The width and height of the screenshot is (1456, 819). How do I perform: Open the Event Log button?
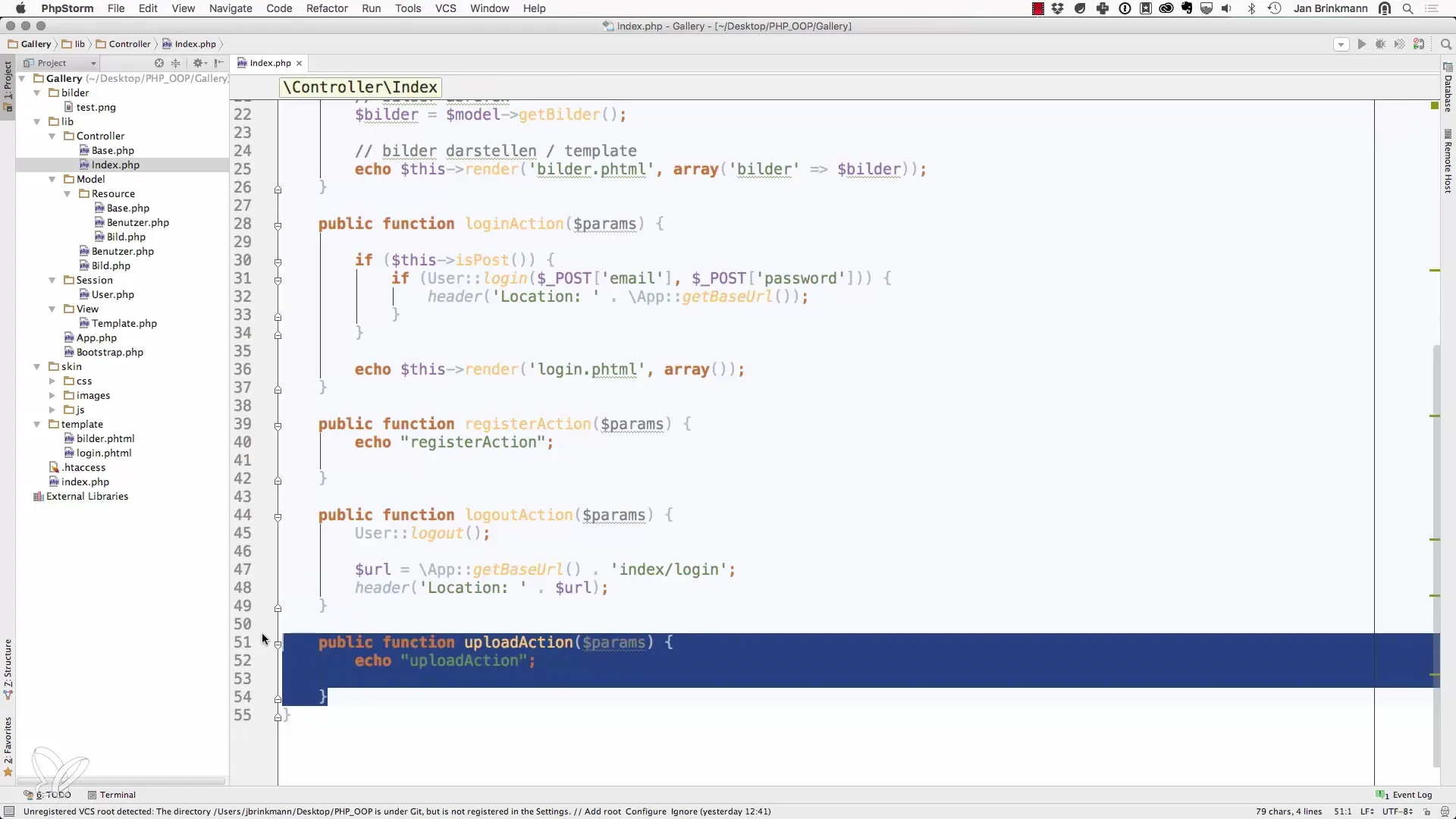(1404, 795)
